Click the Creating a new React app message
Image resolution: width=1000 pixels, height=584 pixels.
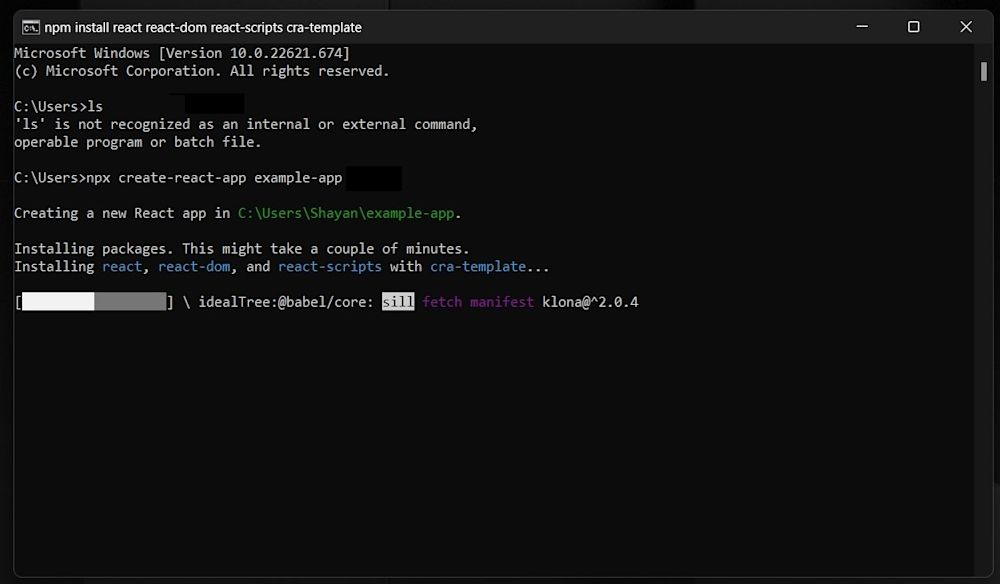pyautogui.click(x=120, y=213)
